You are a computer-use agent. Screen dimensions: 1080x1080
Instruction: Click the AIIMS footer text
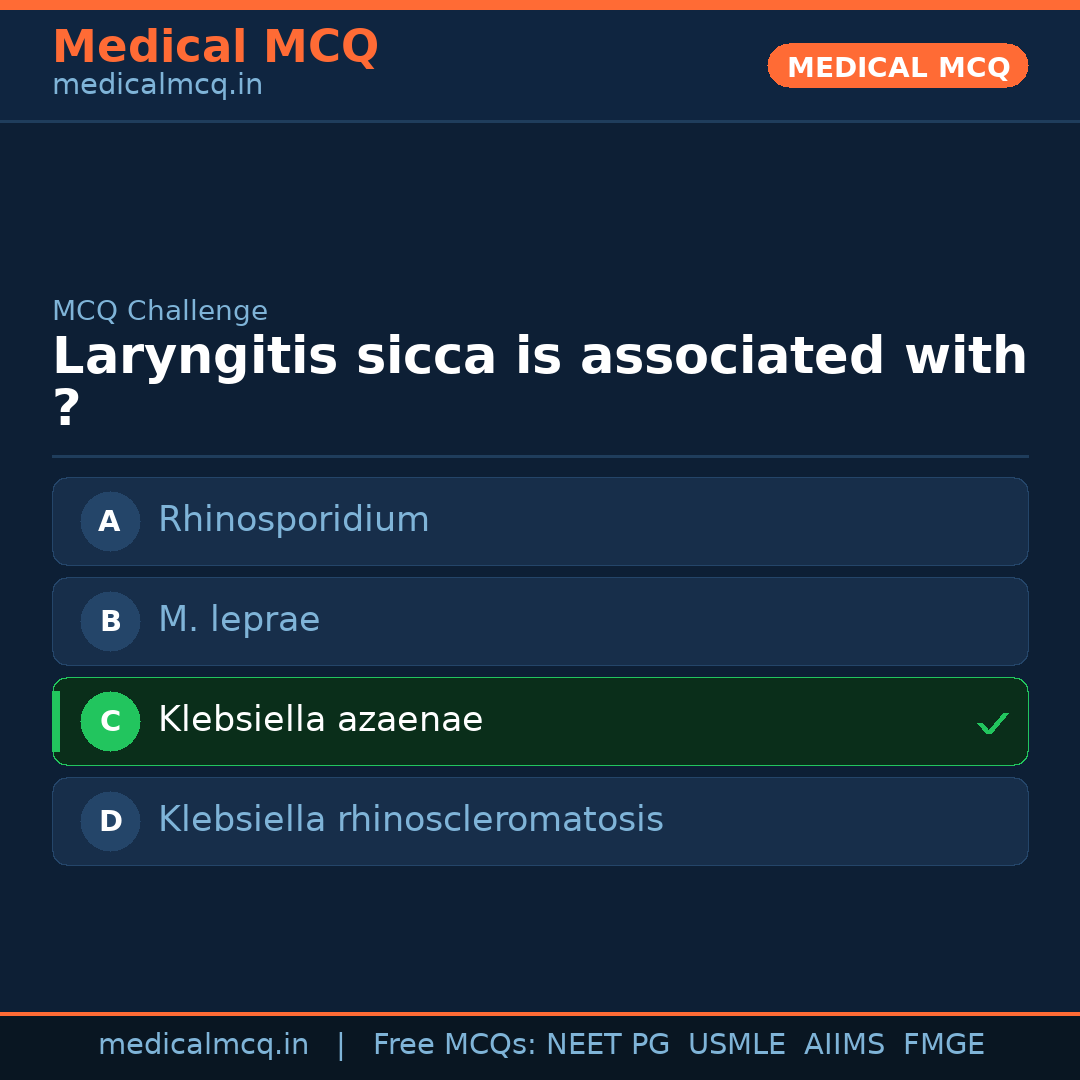tap(844, 1045)
